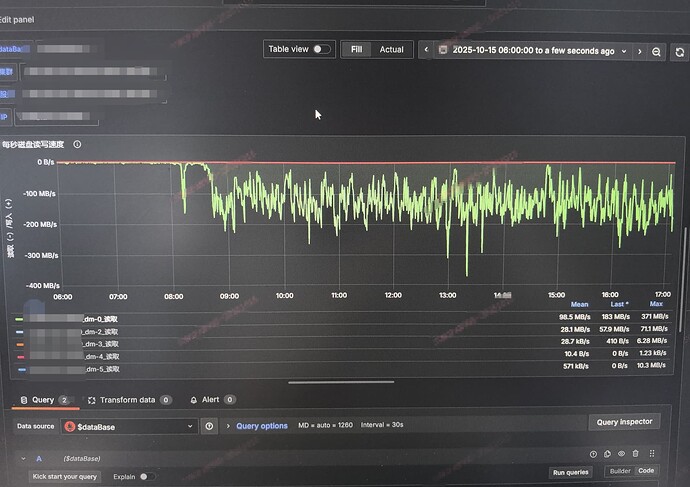
Task: Hide query A with eye icon
Action: pos(621,454)
